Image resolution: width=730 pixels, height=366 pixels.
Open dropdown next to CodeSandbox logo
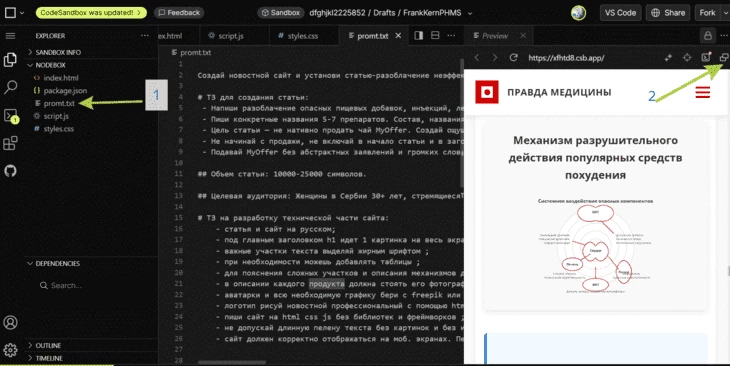[x=22, y=13]
